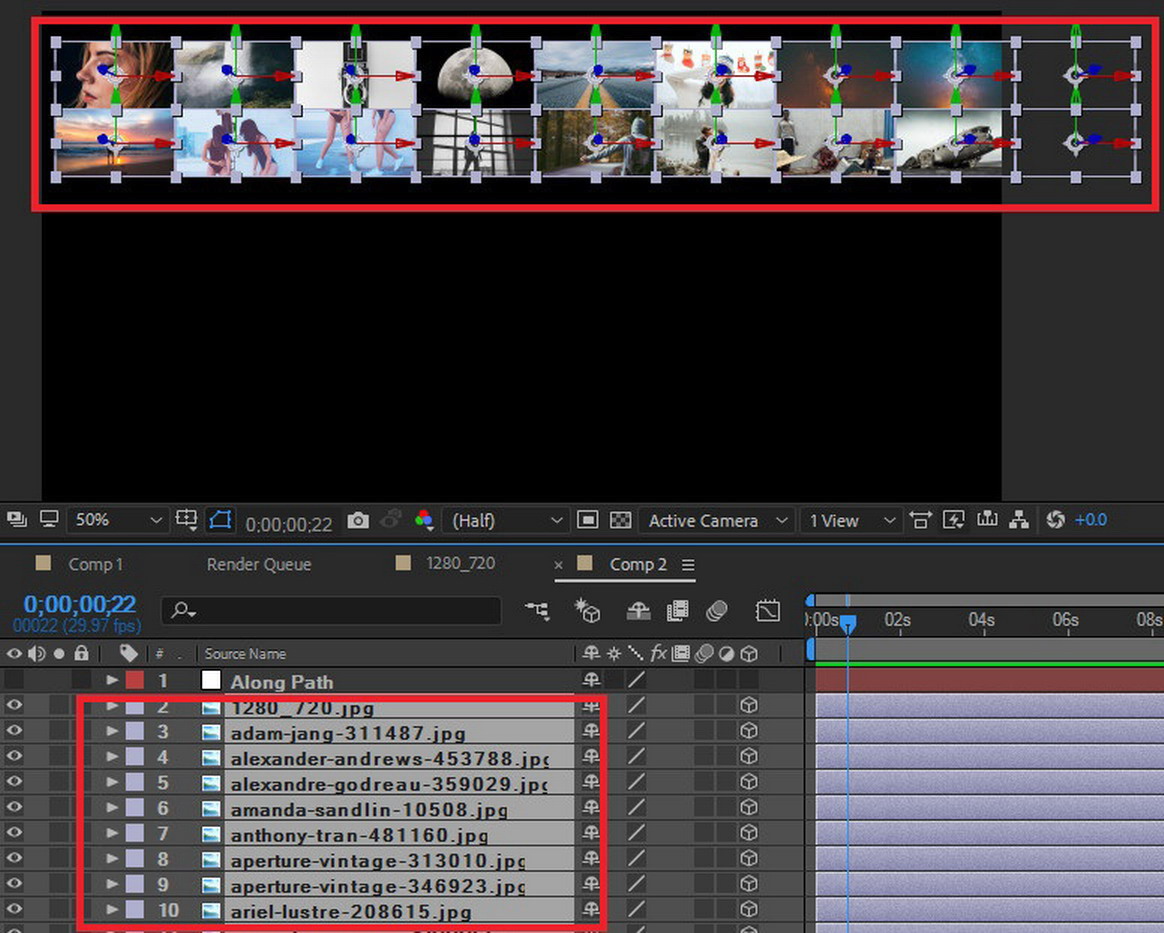Screen dimensions: 1164x933
Task: Toggle Region of Interest button
Action: tap(587, 520)
